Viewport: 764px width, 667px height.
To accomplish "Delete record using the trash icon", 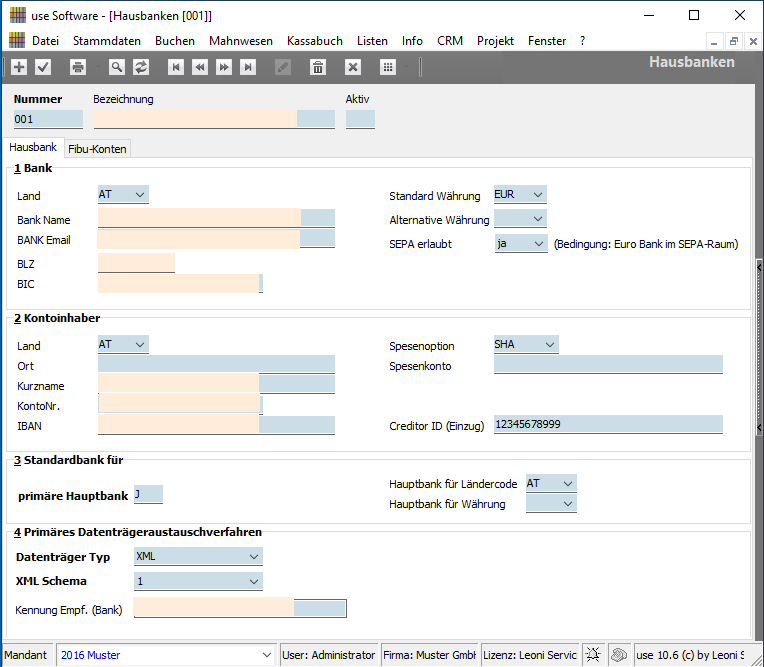I will coord(318,67).
